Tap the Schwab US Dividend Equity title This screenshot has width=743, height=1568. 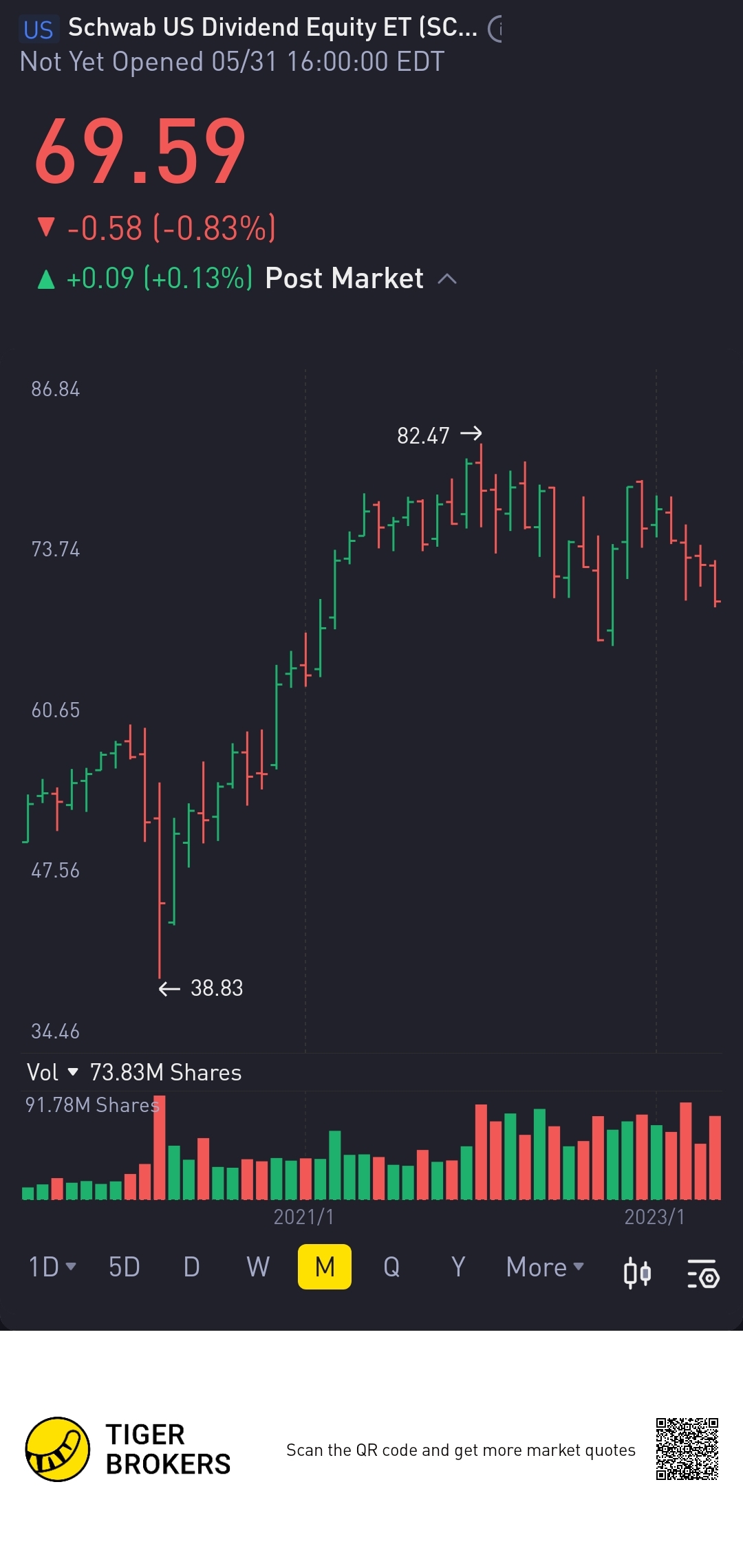272,28
